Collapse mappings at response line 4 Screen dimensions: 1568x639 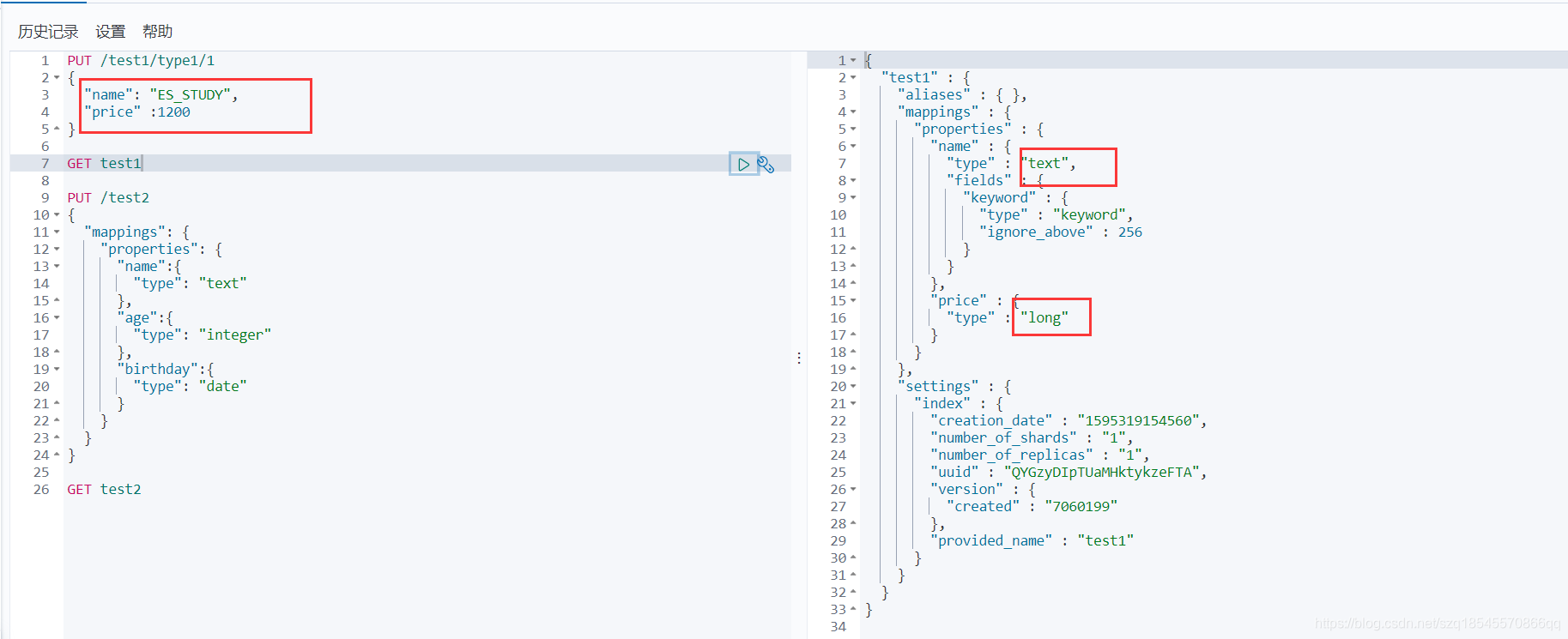pos(853,112)
